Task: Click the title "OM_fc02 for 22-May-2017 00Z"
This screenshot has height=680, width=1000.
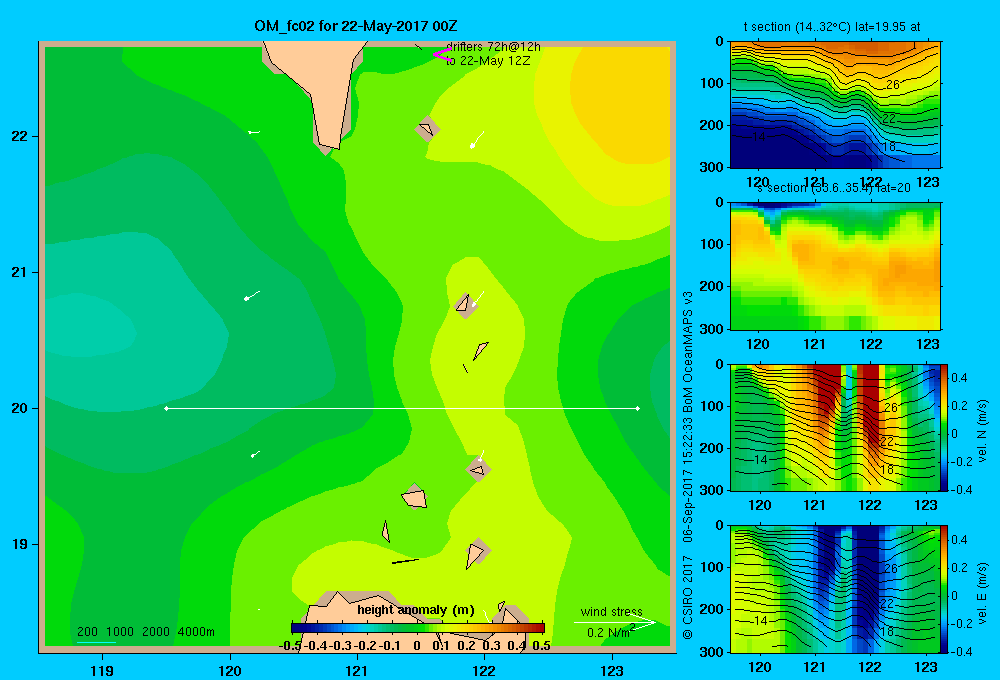Action: [x=356, y=26]
